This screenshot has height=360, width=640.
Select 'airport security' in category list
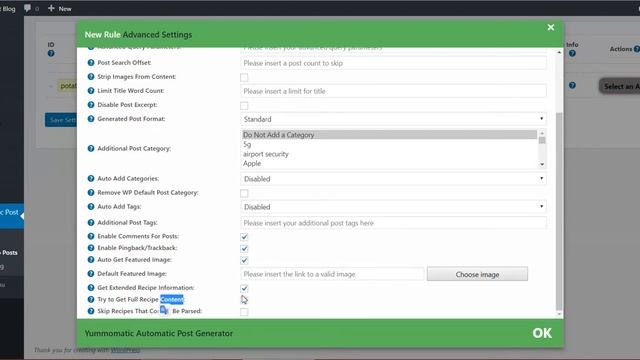389,154
